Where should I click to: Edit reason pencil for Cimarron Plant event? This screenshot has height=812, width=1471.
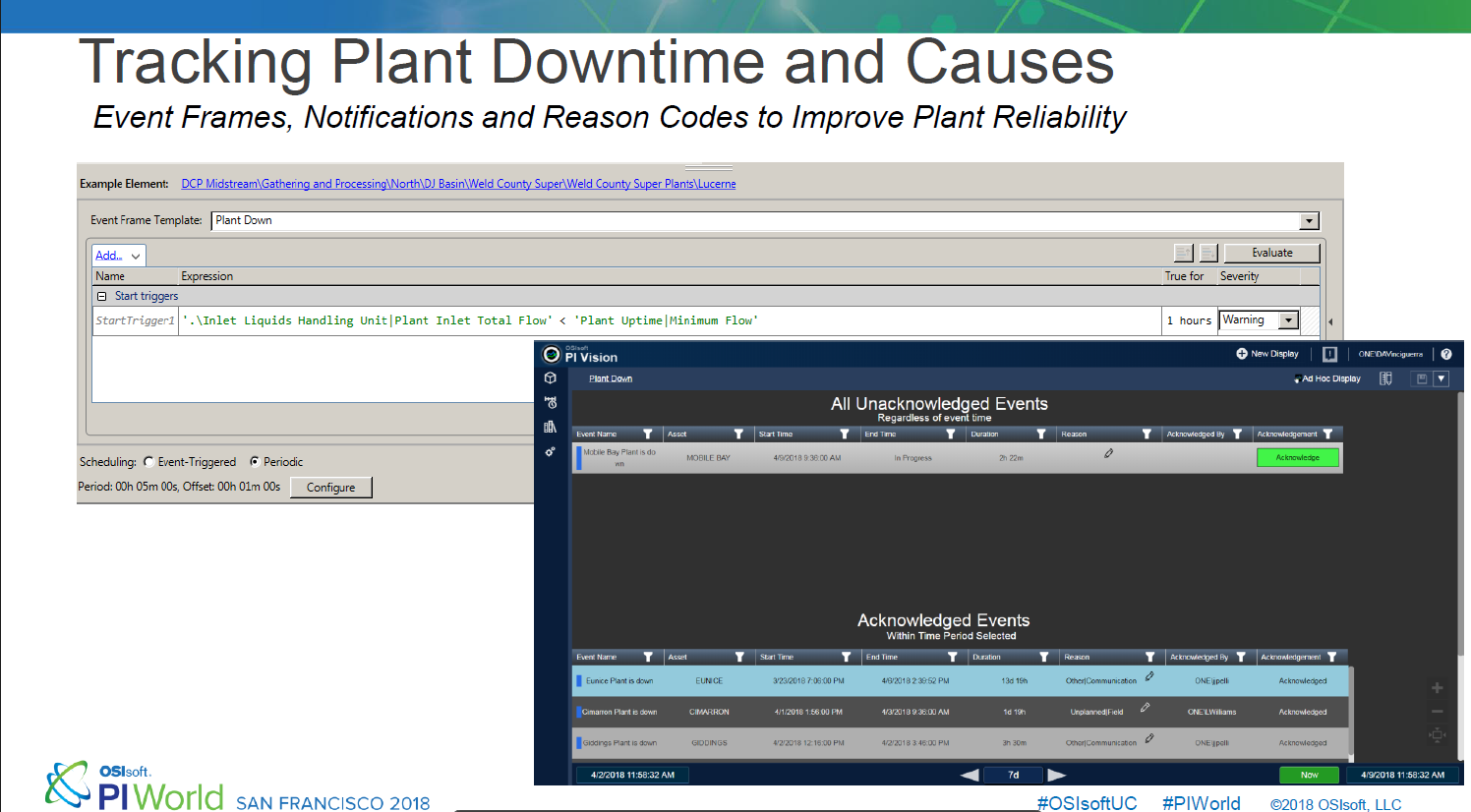[1145, 708]
